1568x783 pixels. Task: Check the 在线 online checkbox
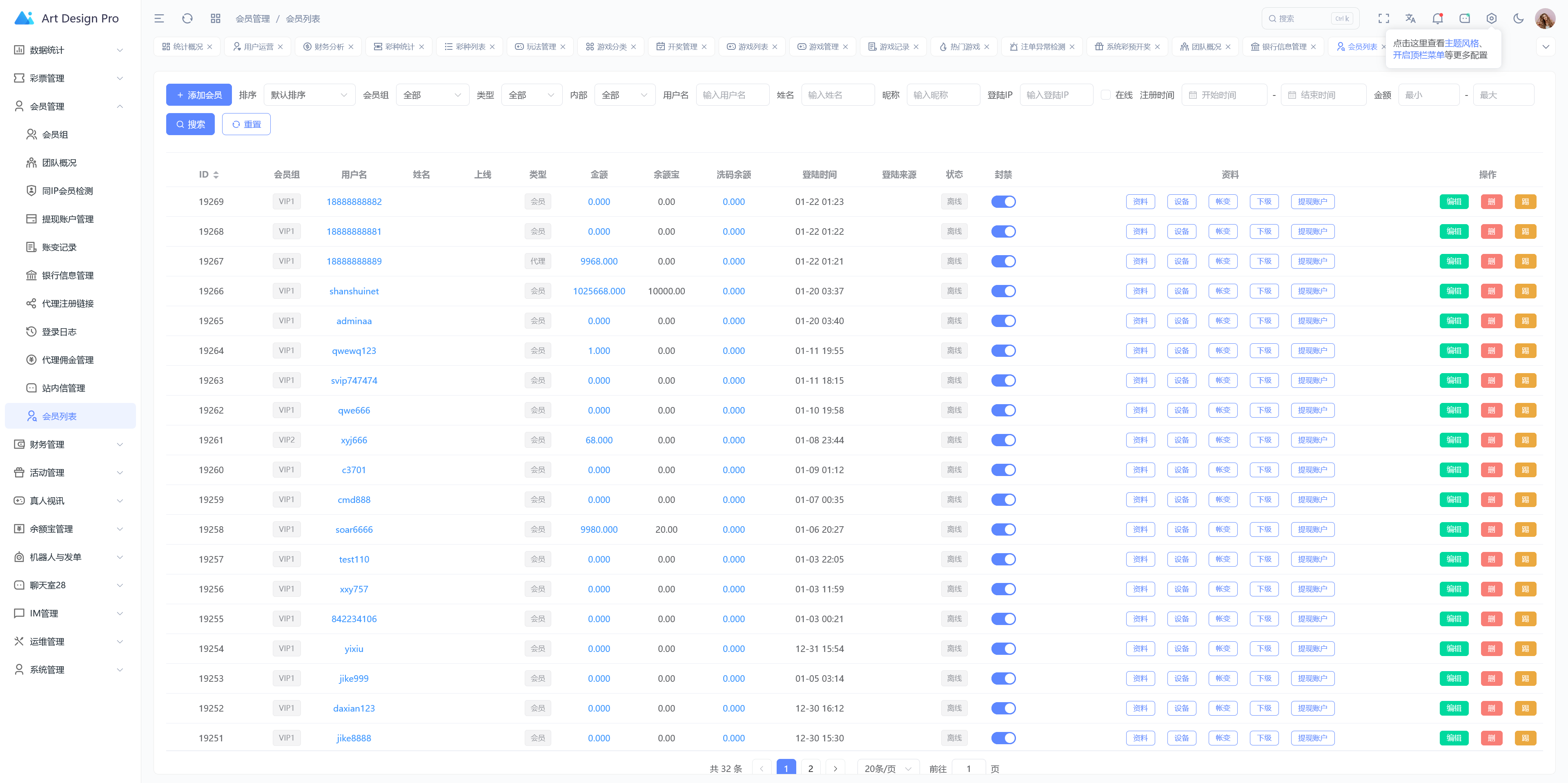1105,95
